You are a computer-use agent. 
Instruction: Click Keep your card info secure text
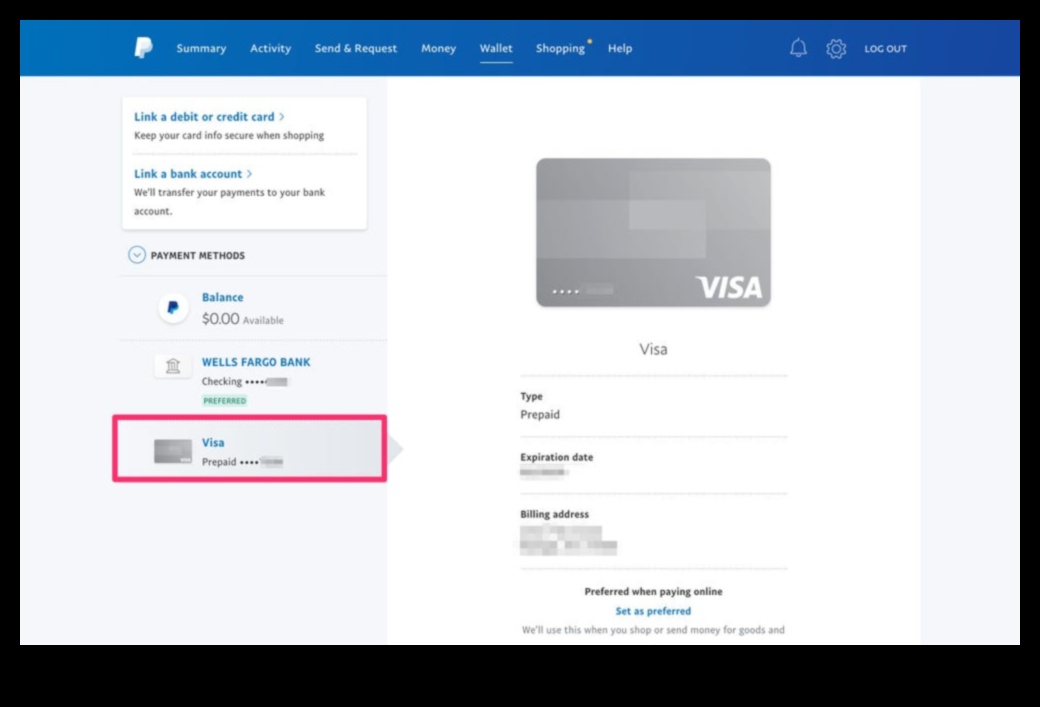coord(229,135)
